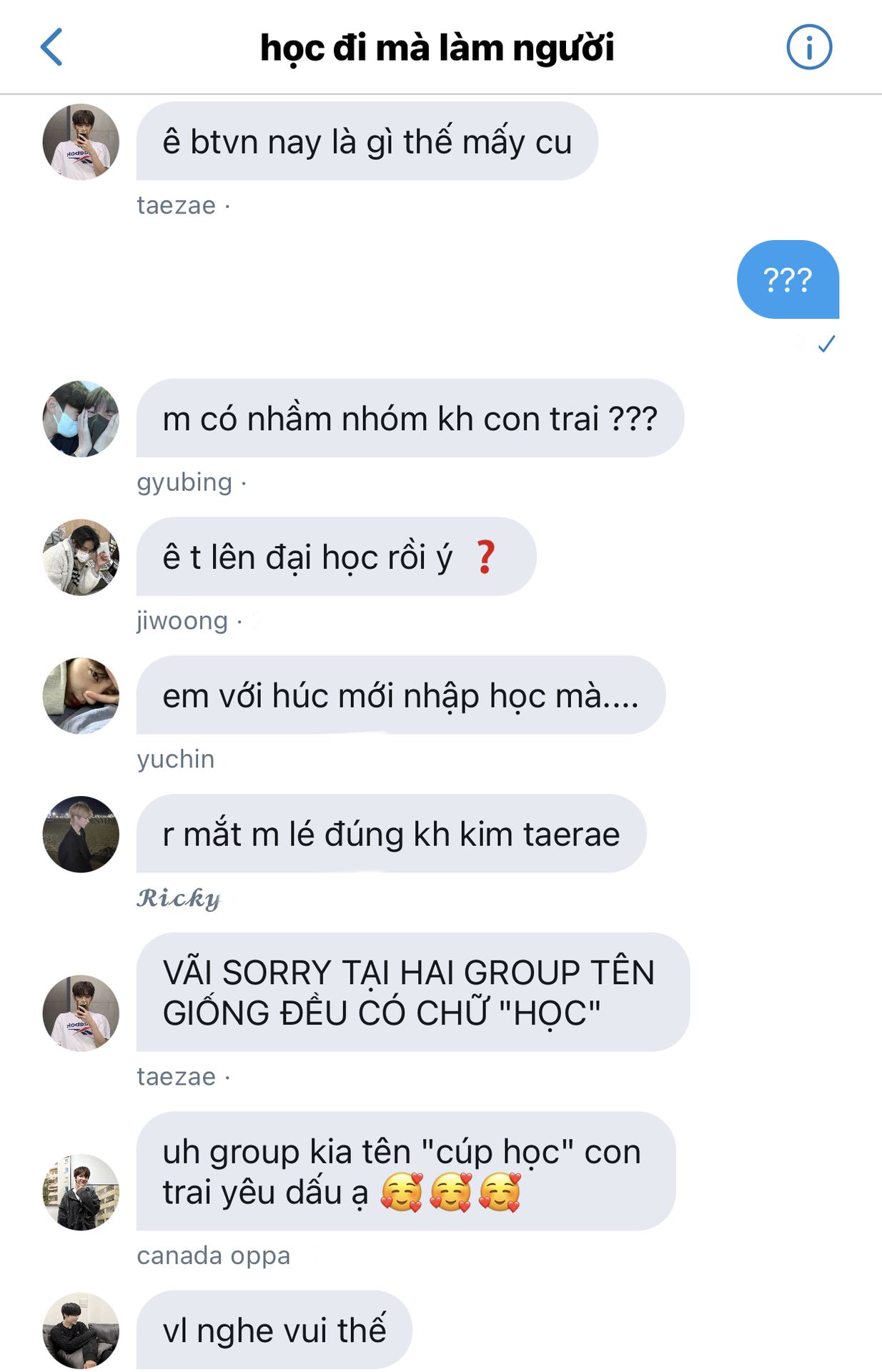The image size is (882, 1372).
Task: Tap taezae's avatar beside the VÃI SORRY message
Action: (81, 1013)
